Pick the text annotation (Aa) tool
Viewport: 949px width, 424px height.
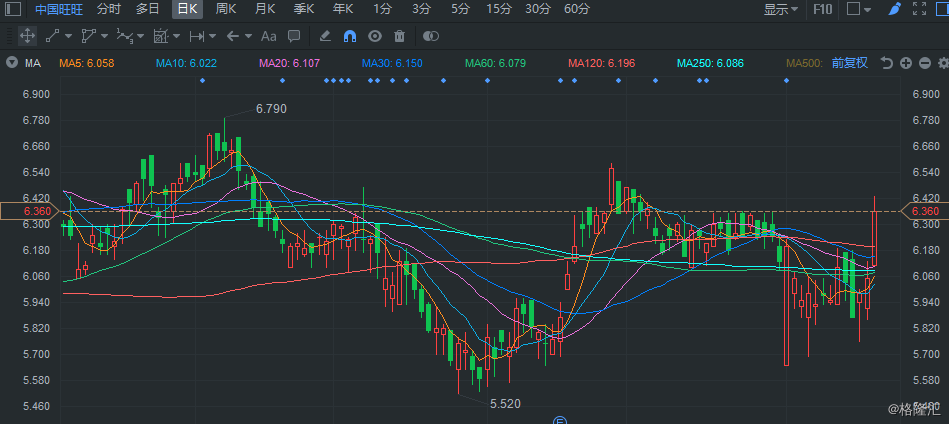pos(268,36)
